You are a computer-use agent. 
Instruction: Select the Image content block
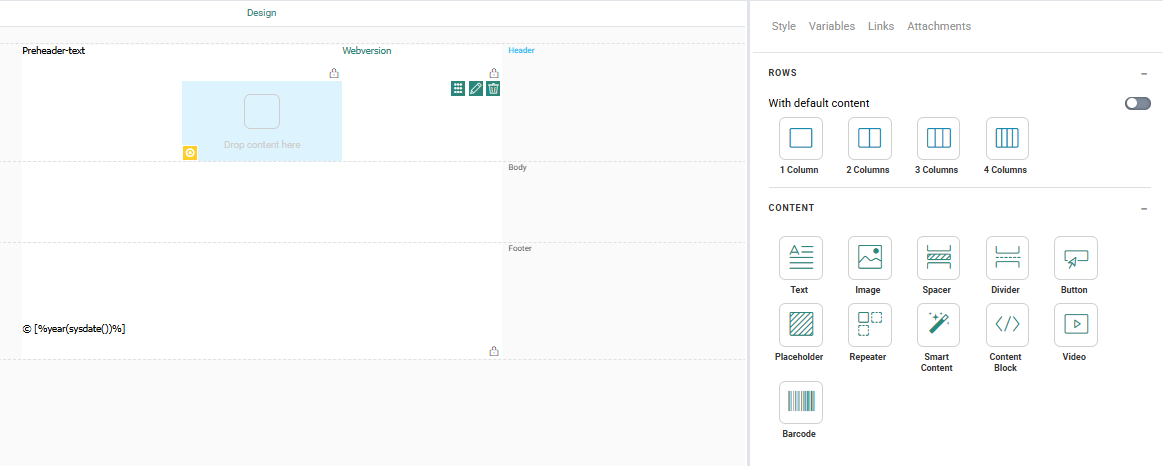pos(869,258)
